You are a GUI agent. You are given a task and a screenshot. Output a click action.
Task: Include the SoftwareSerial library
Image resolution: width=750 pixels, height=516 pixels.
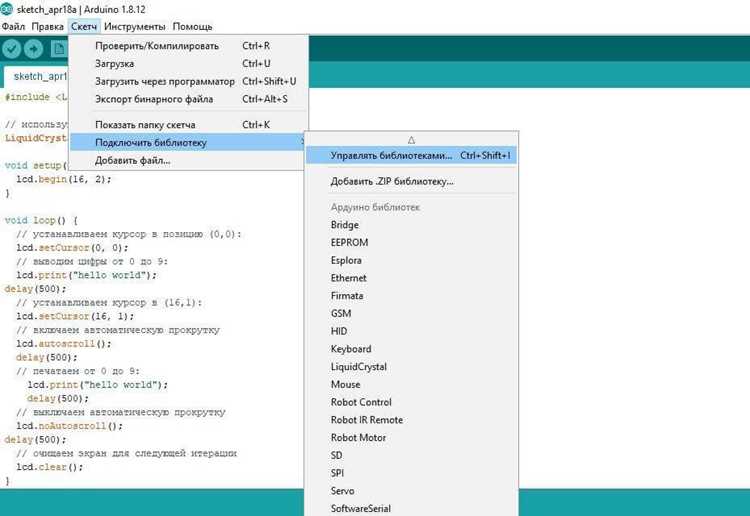(411, 508)
